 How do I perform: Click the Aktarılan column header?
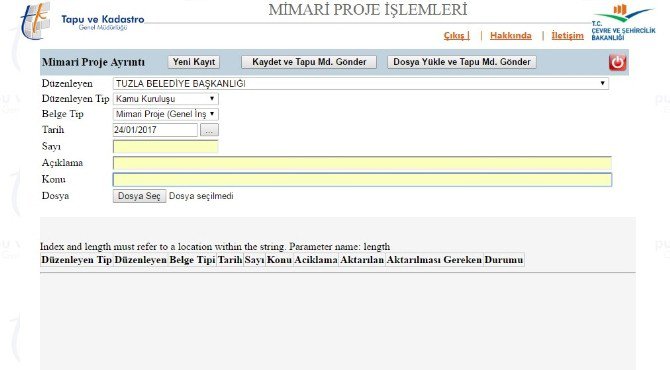[x=362, y=260]
